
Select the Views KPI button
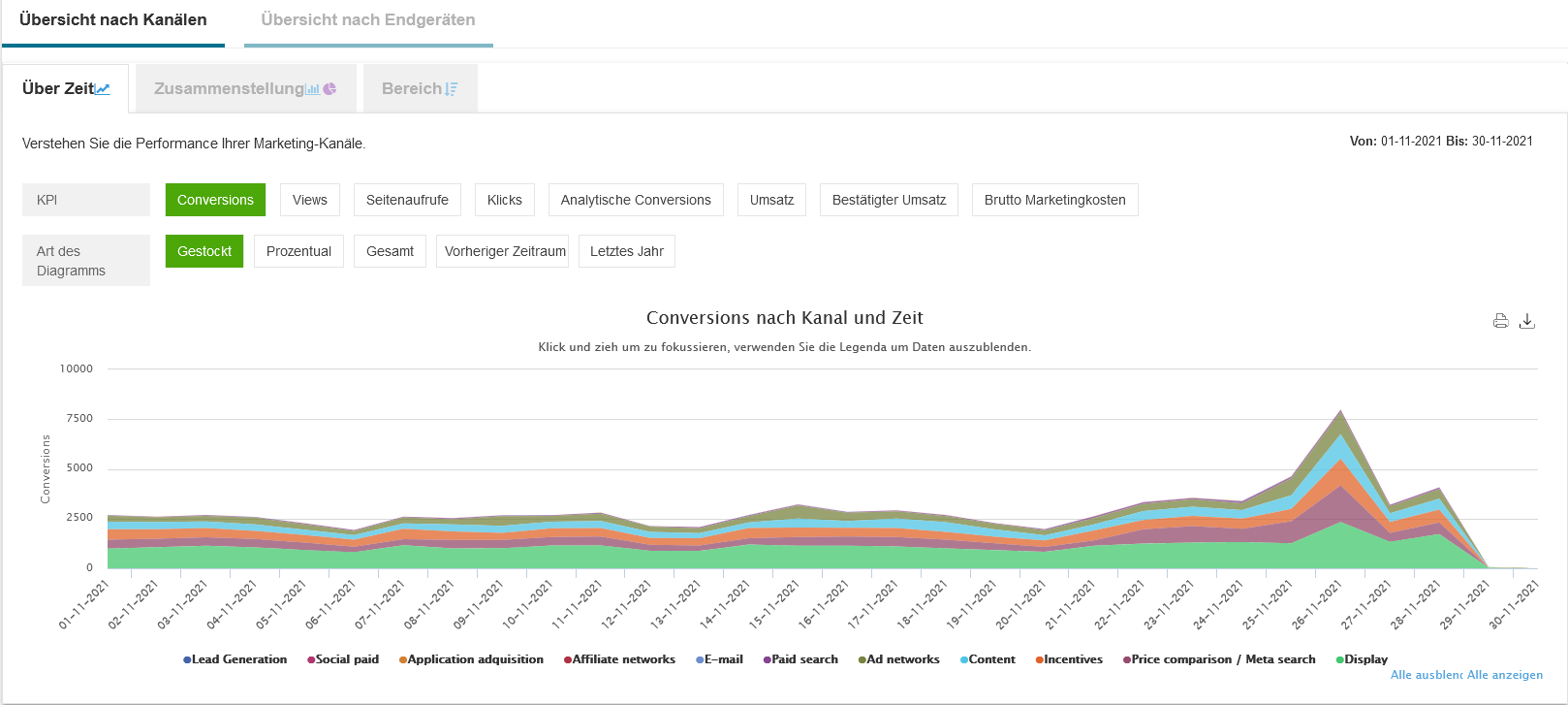[x=310, y=200]
